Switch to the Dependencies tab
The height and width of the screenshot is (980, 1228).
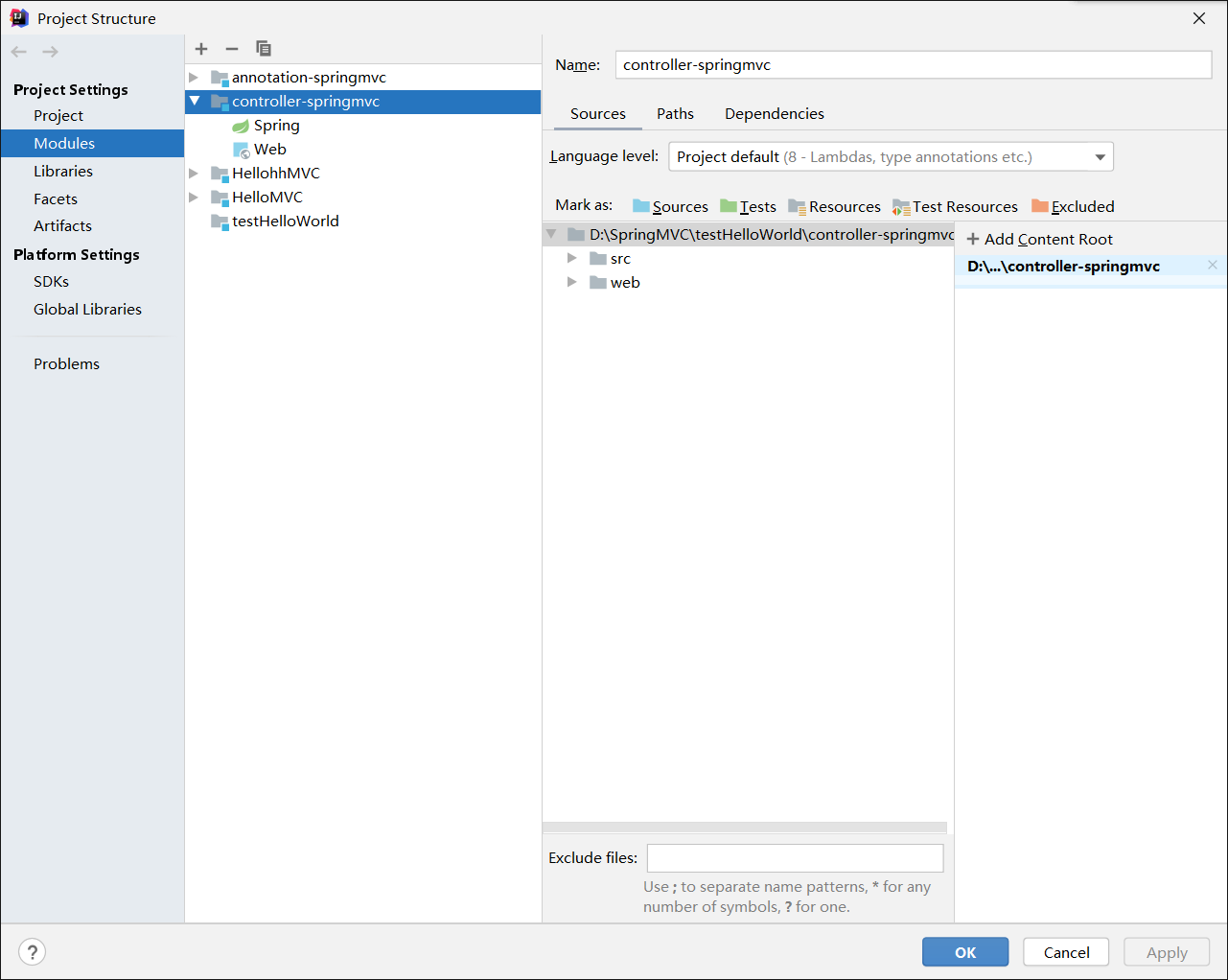(774, 113)
